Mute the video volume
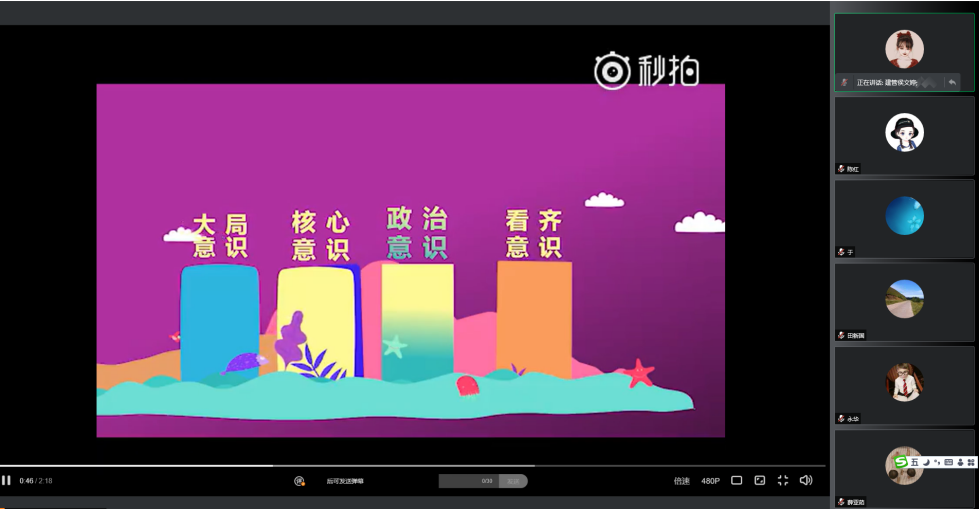The image size is (979, 509). click(806, 481)
